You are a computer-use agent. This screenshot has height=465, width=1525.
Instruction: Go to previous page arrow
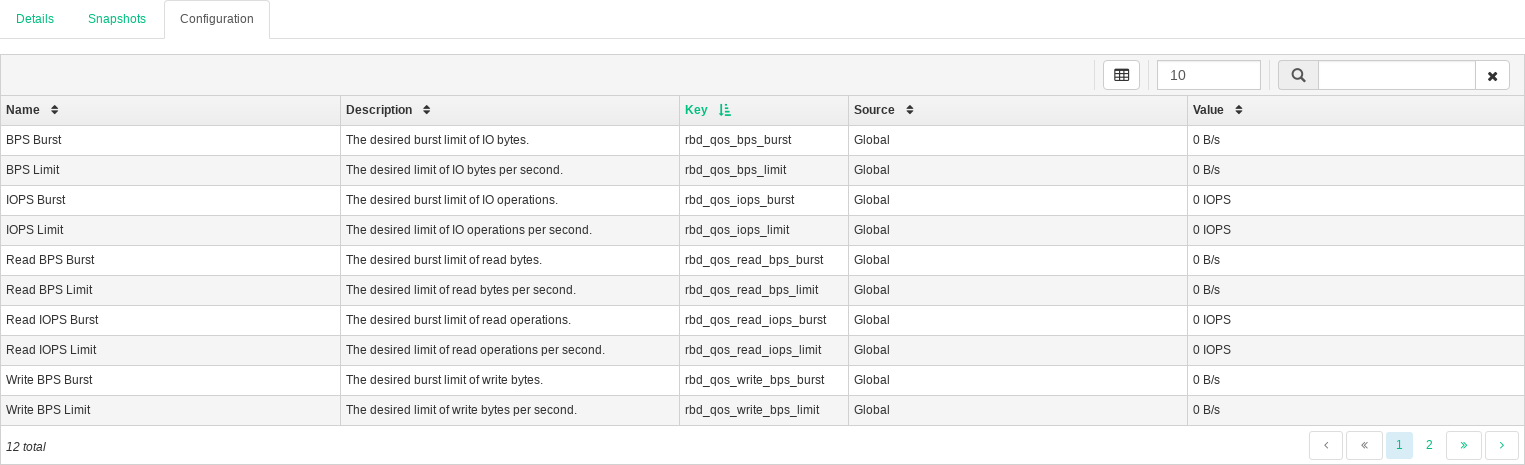point(1326,445)
